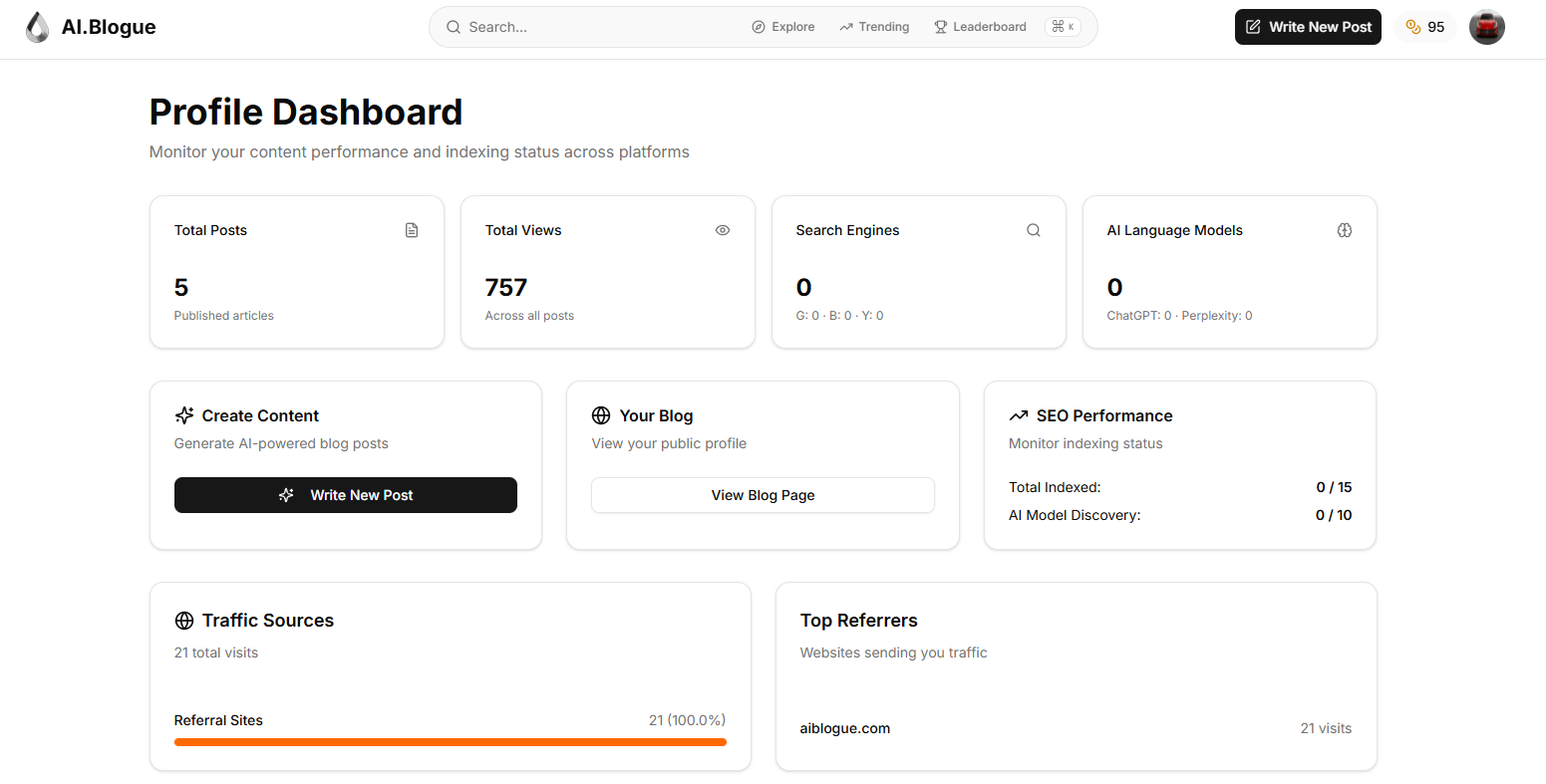The image size is (1546, 784).
Task: Click the magnifier icon in search bar
Action: click(454, 27)
